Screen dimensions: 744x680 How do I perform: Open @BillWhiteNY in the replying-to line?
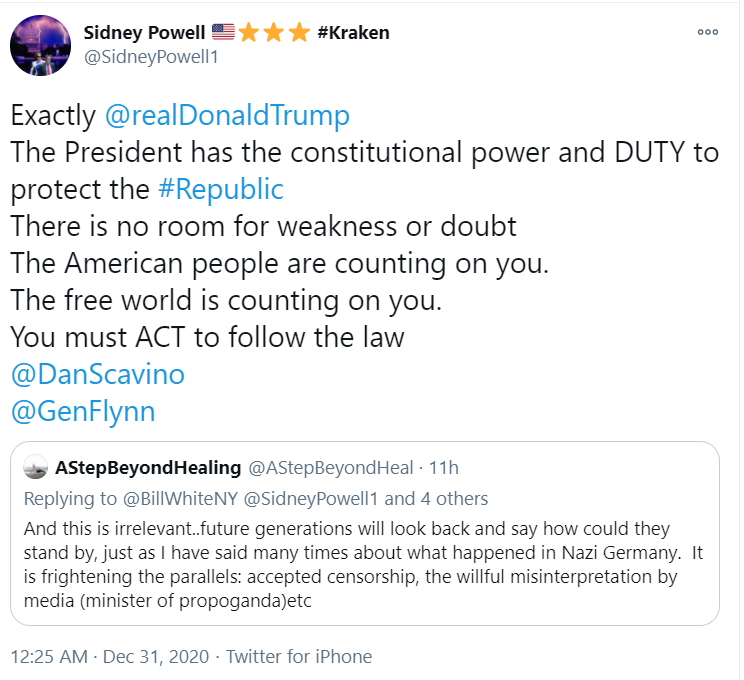[163, 498]
